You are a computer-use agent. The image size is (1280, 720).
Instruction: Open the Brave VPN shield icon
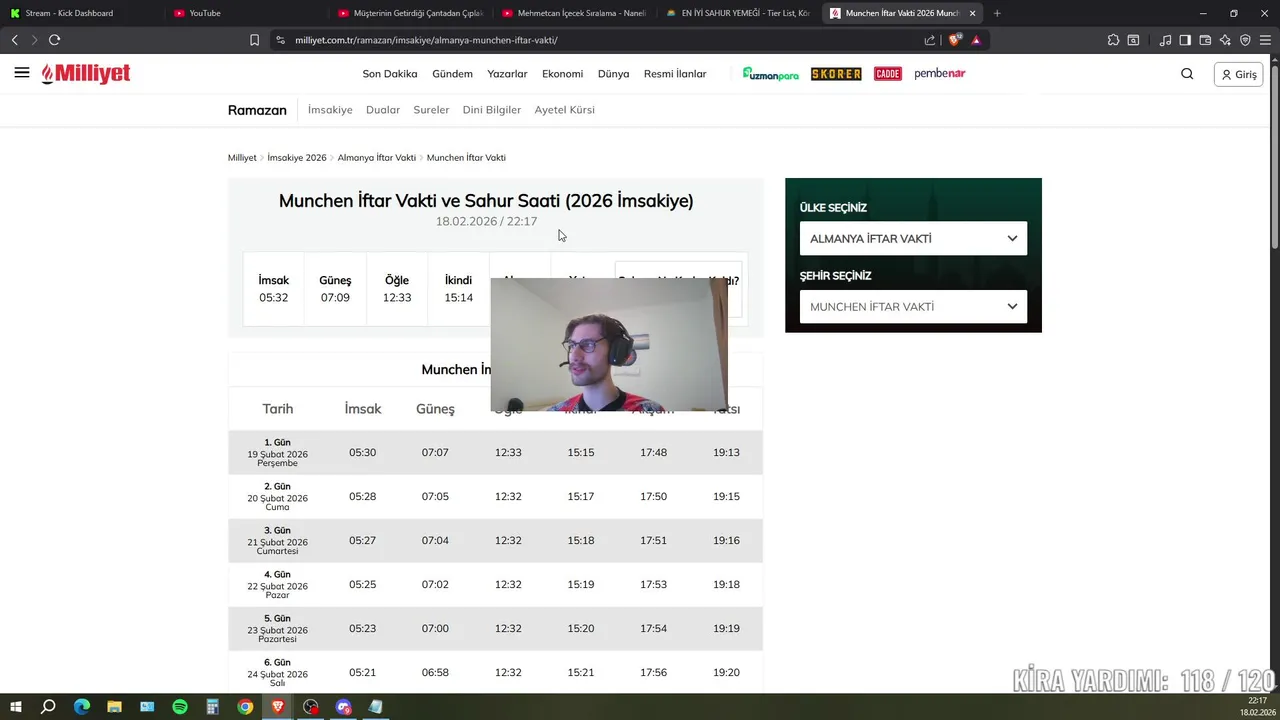click(x=1245, y=40)
